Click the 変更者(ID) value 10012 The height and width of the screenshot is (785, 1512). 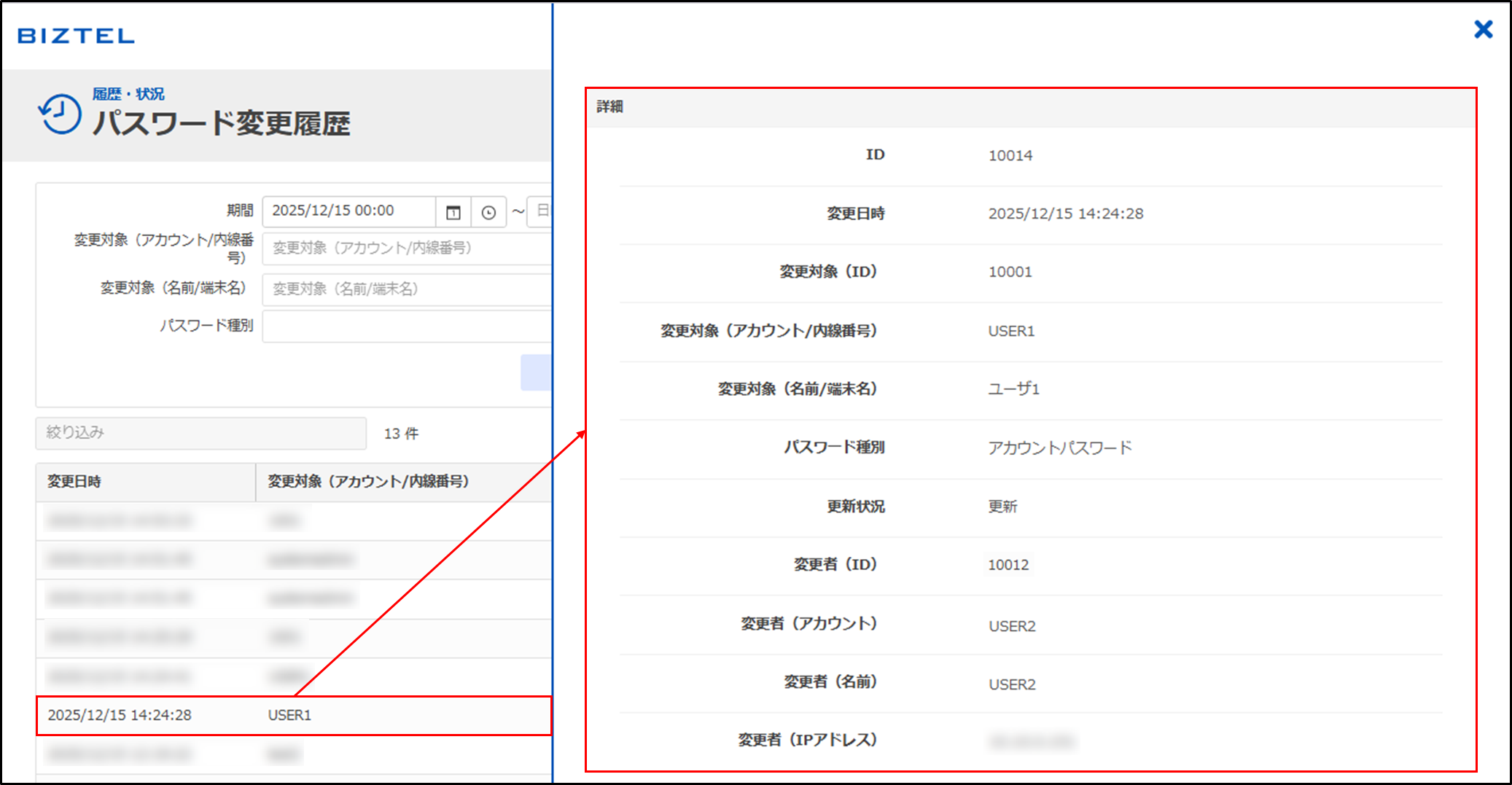click(1008, 565)
